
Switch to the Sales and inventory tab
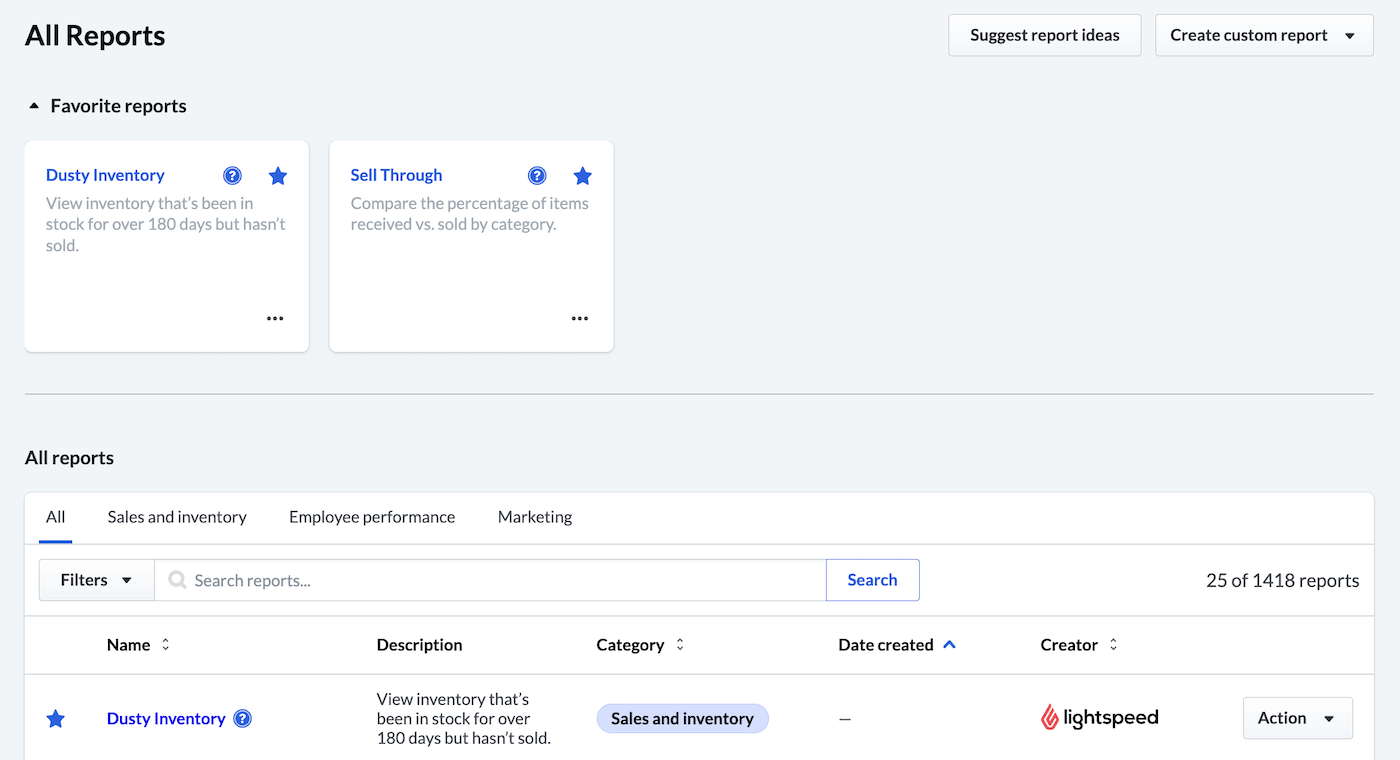pyautogui.click(x=177, y=517)
